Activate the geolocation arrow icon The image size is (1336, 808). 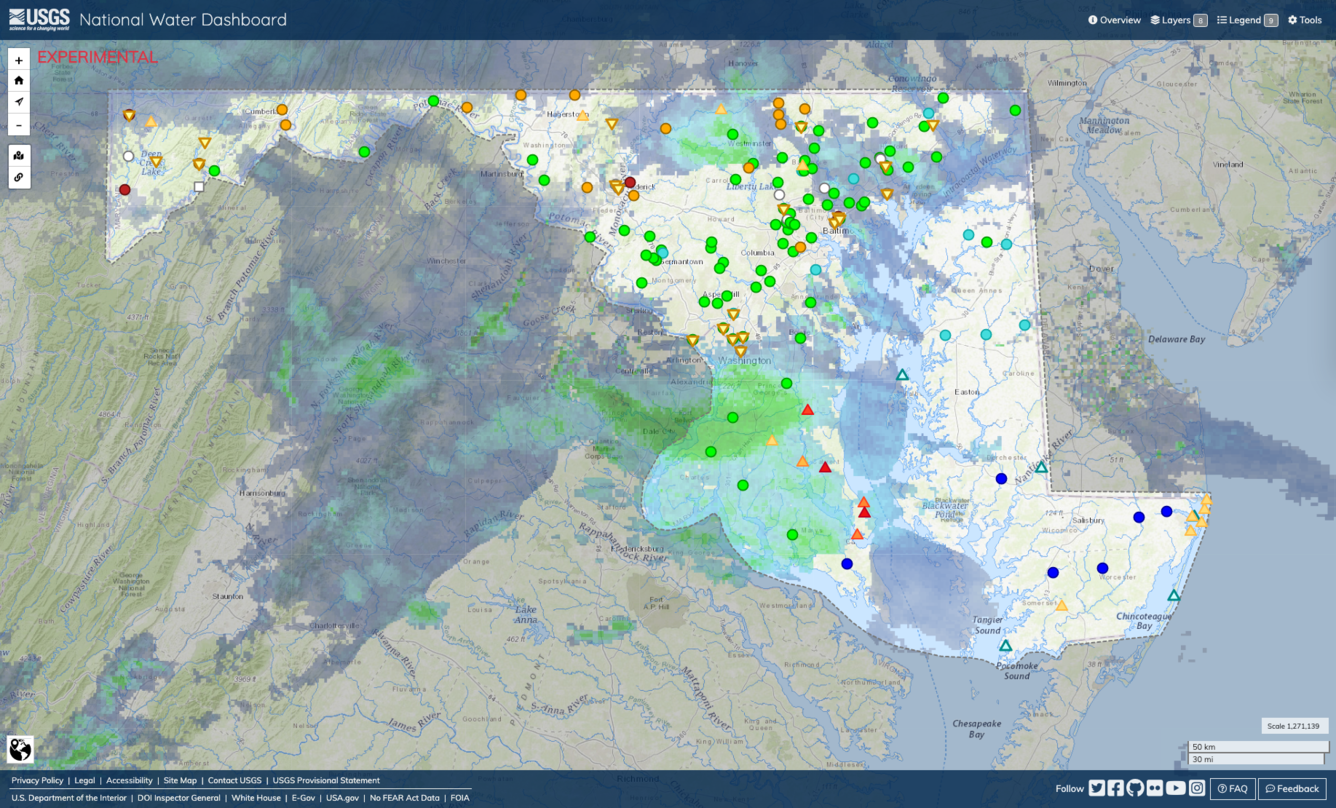tap(18, 102)
